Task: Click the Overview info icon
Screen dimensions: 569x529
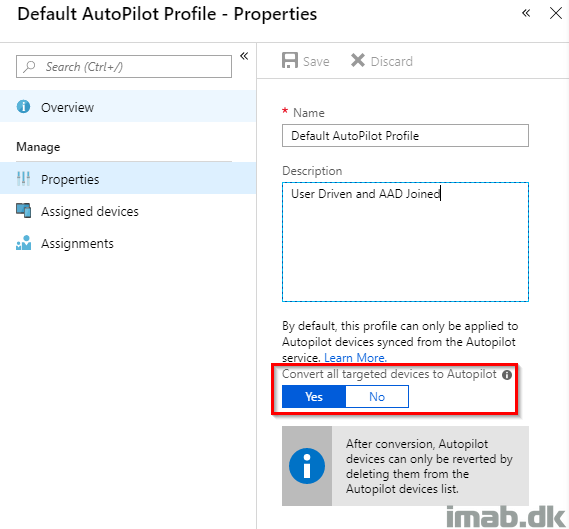Action: (x=24, y=107)
